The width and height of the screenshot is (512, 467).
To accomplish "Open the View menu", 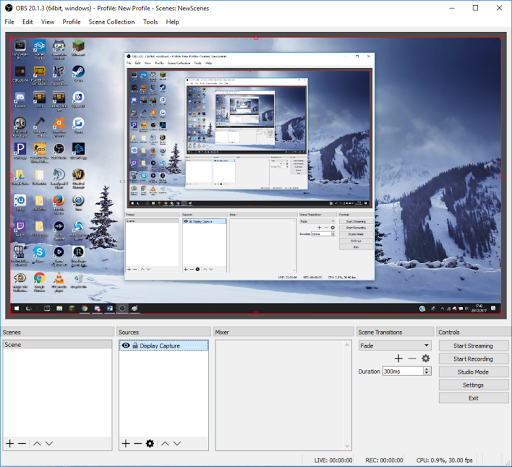I will 48,22.
